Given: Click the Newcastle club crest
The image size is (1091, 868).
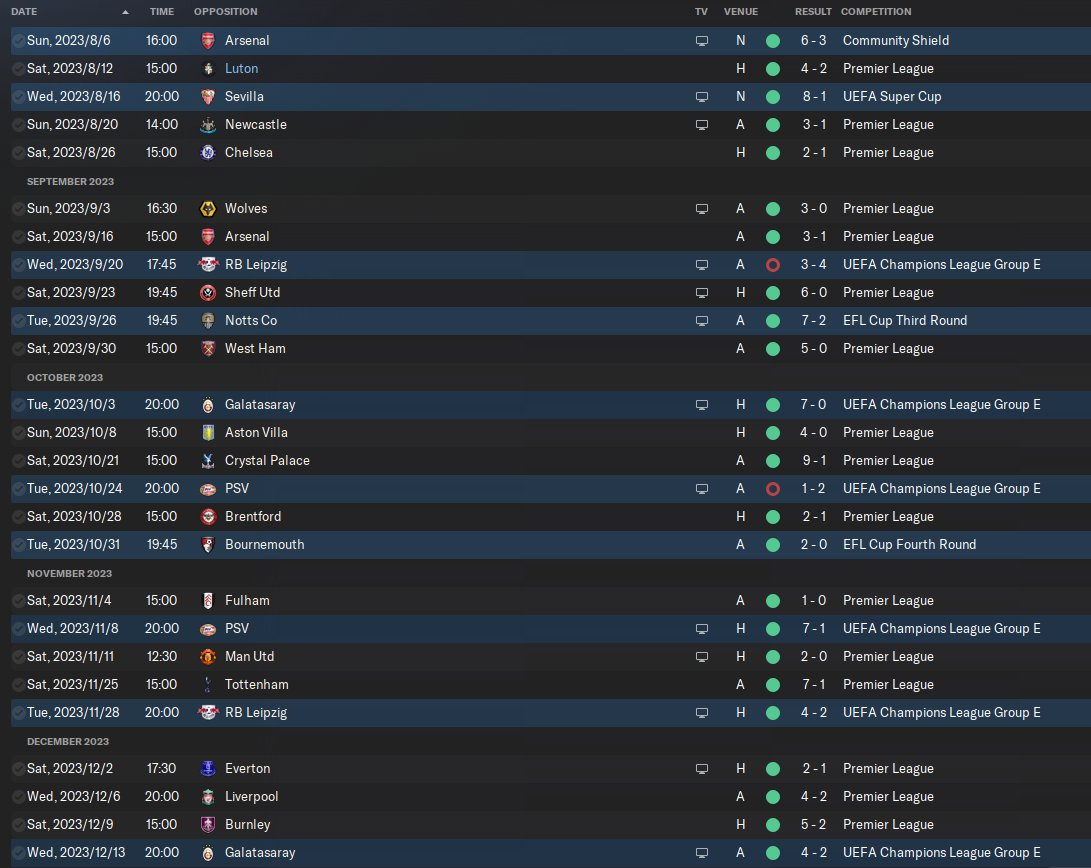Looking at the screenshot, I should [x=208, y=125].
